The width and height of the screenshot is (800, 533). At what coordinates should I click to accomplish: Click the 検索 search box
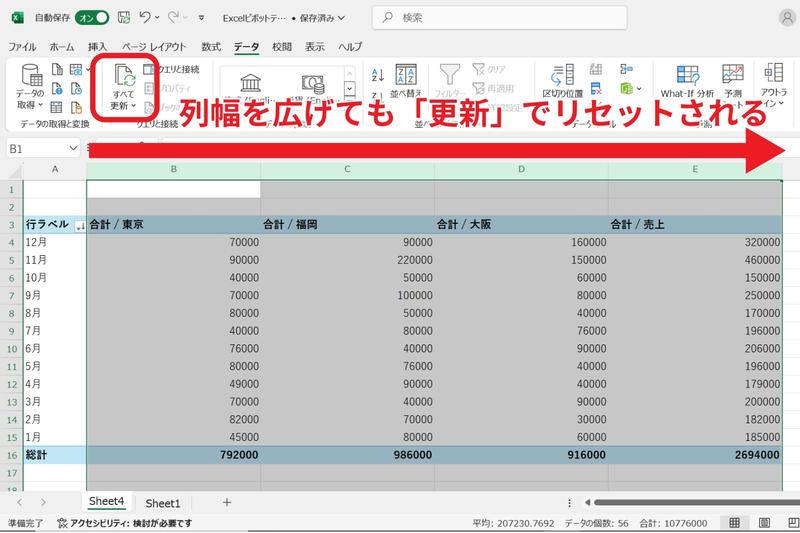pyautogui.click(x=499, y=18)
